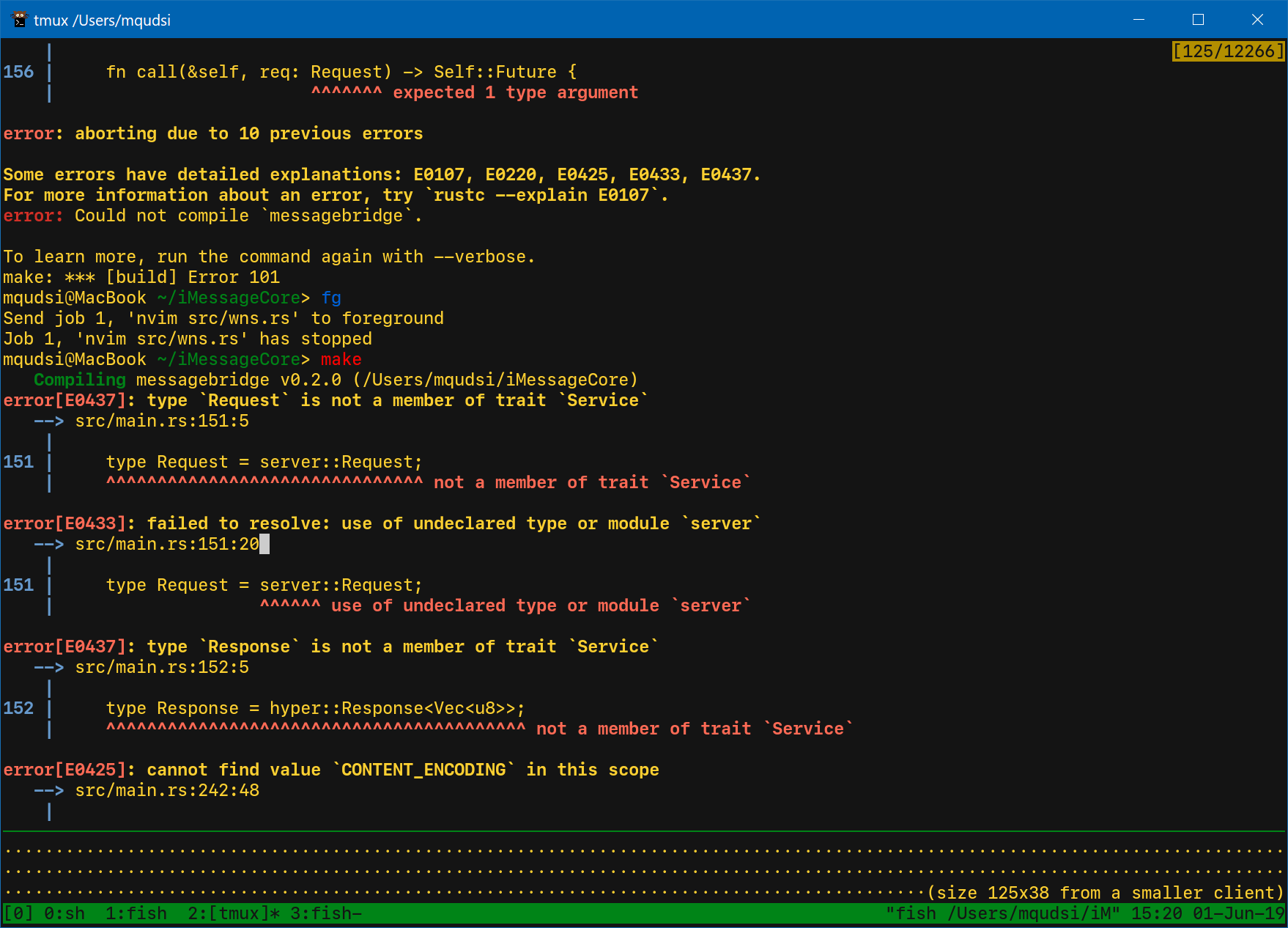Click the tmux terminal icon in title bar

[19, 20]
